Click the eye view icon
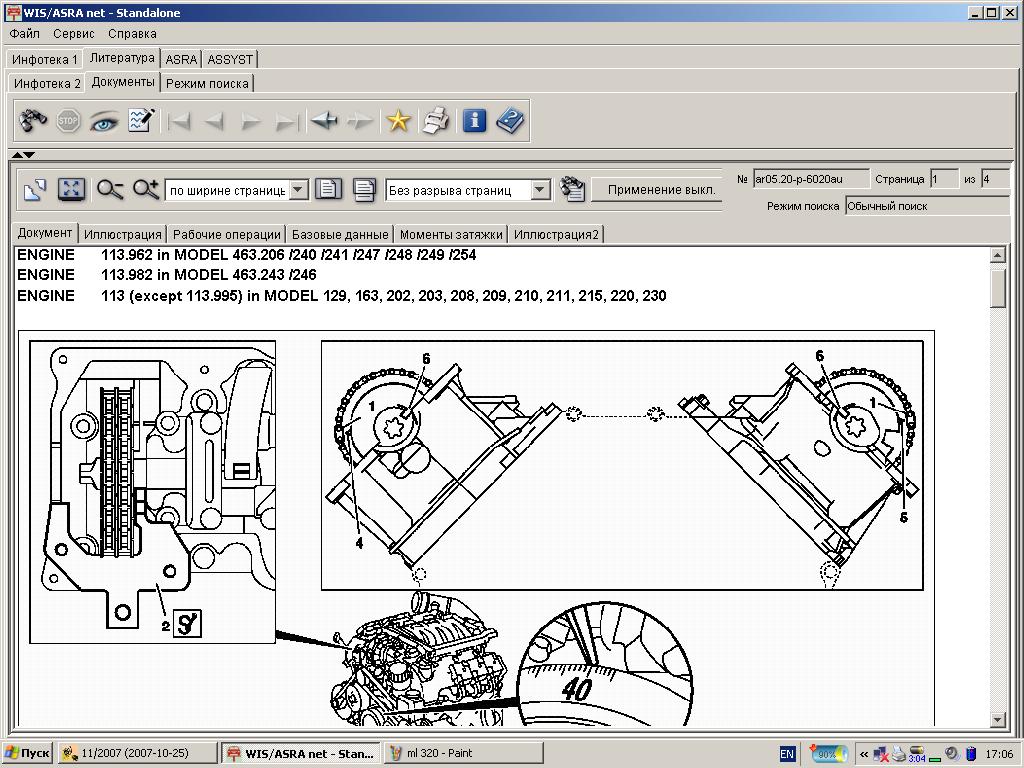Image resolution: width=1024 pixels, height=768 pixels. tap(104, 121)
